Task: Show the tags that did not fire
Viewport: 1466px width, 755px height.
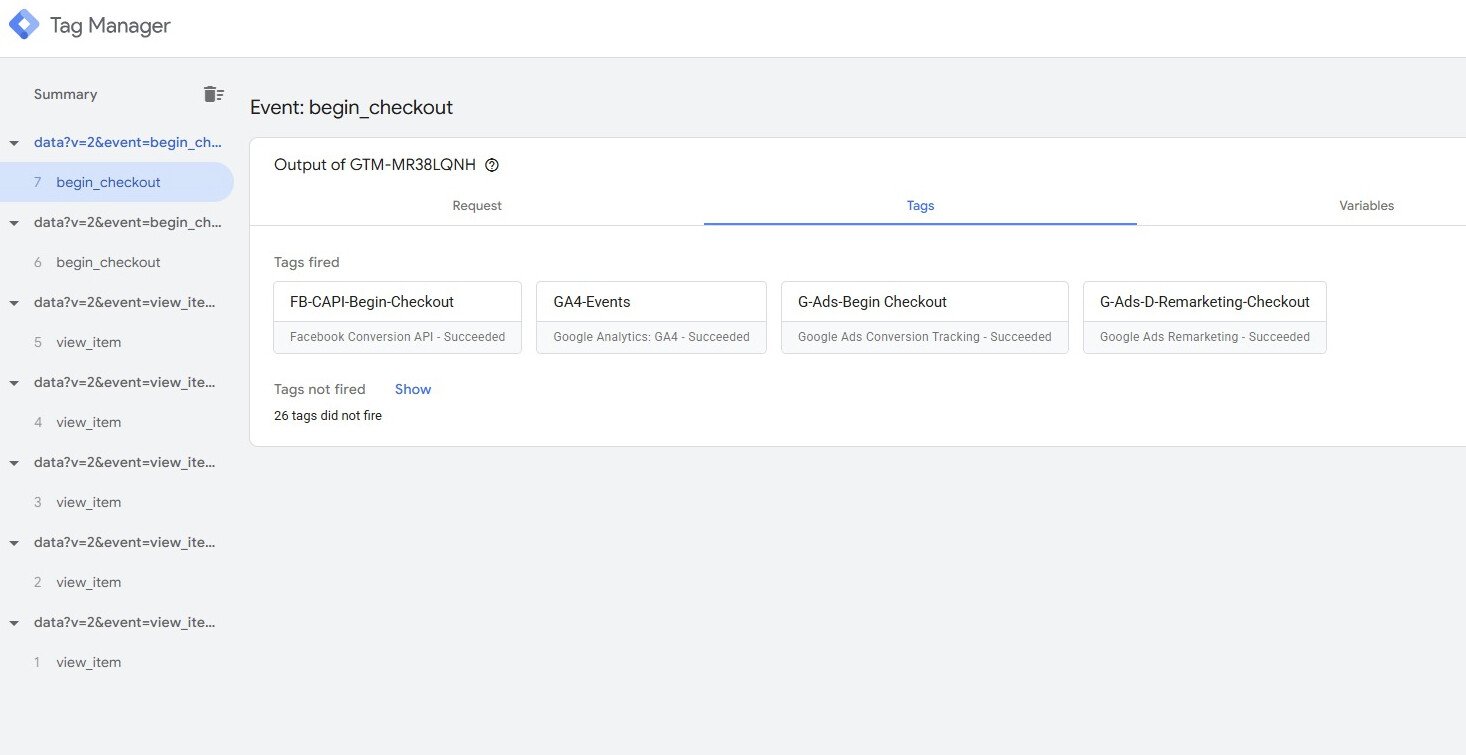Action: pyautogui.click(x=413, y=389)
